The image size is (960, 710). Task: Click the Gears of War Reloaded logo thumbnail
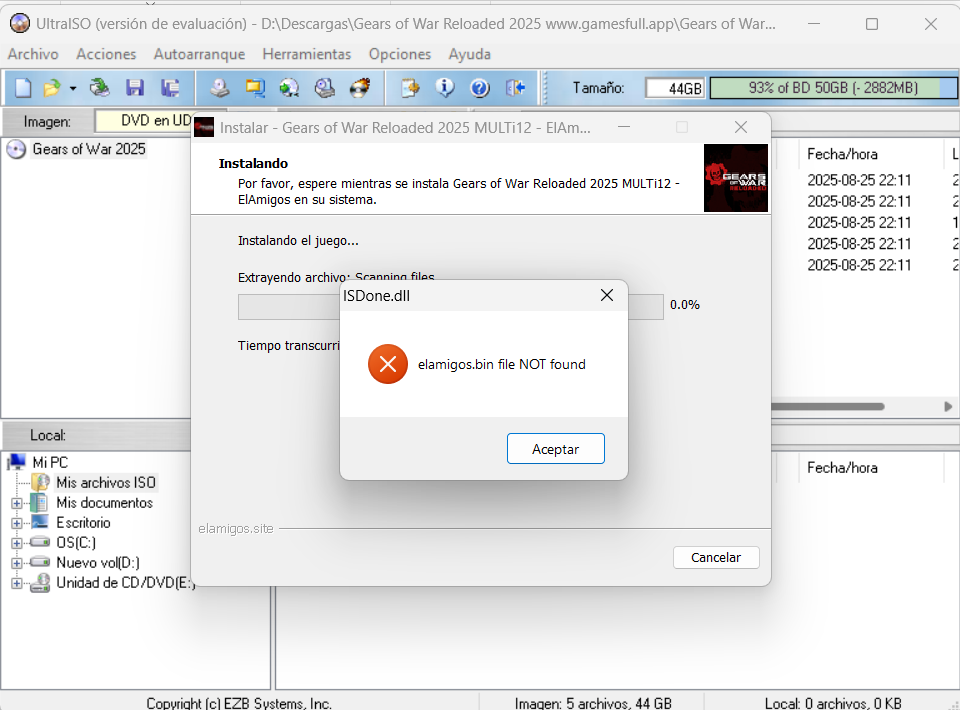pos(735,178)
